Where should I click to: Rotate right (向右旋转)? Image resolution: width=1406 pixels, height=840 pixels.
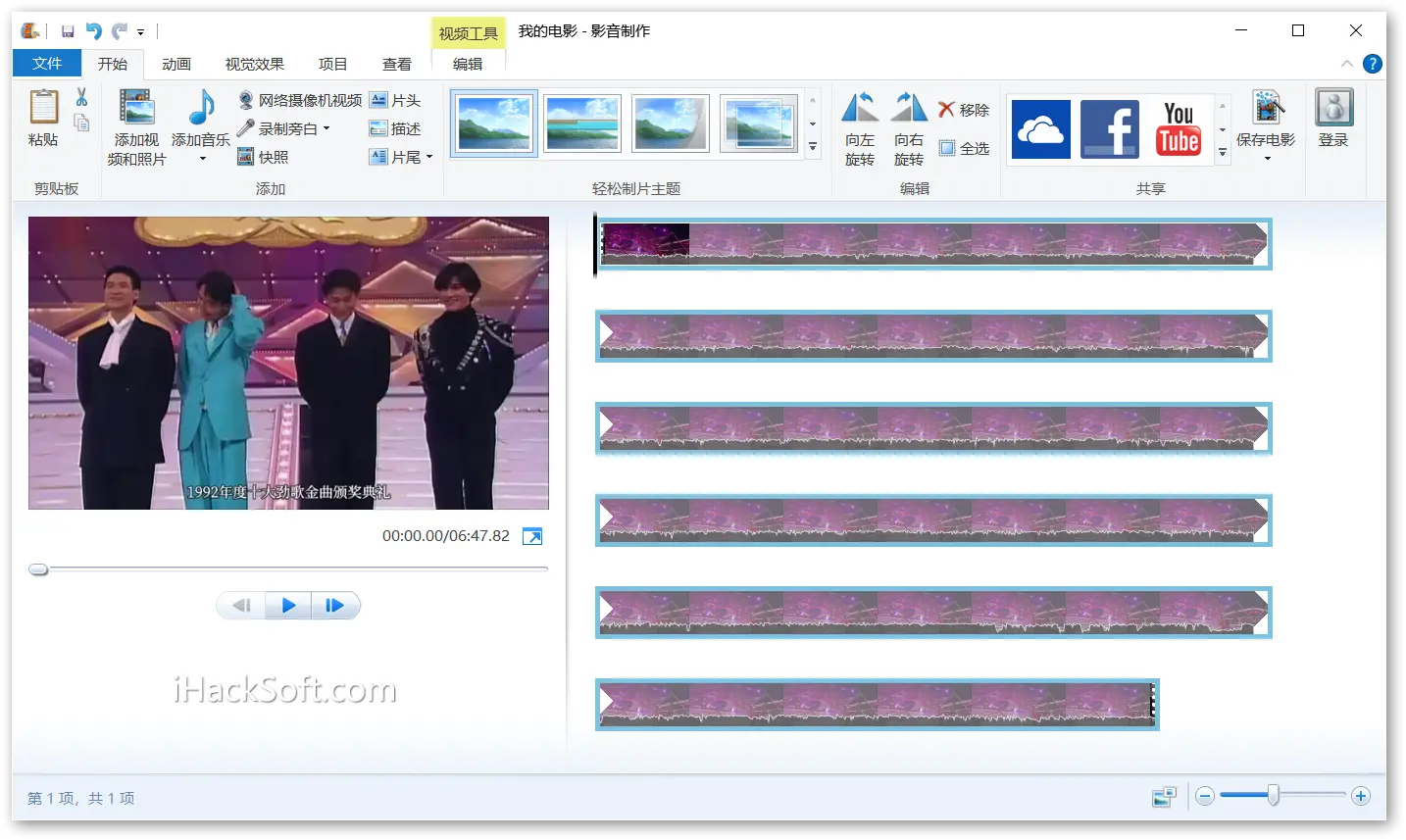[x=909, y=128]
